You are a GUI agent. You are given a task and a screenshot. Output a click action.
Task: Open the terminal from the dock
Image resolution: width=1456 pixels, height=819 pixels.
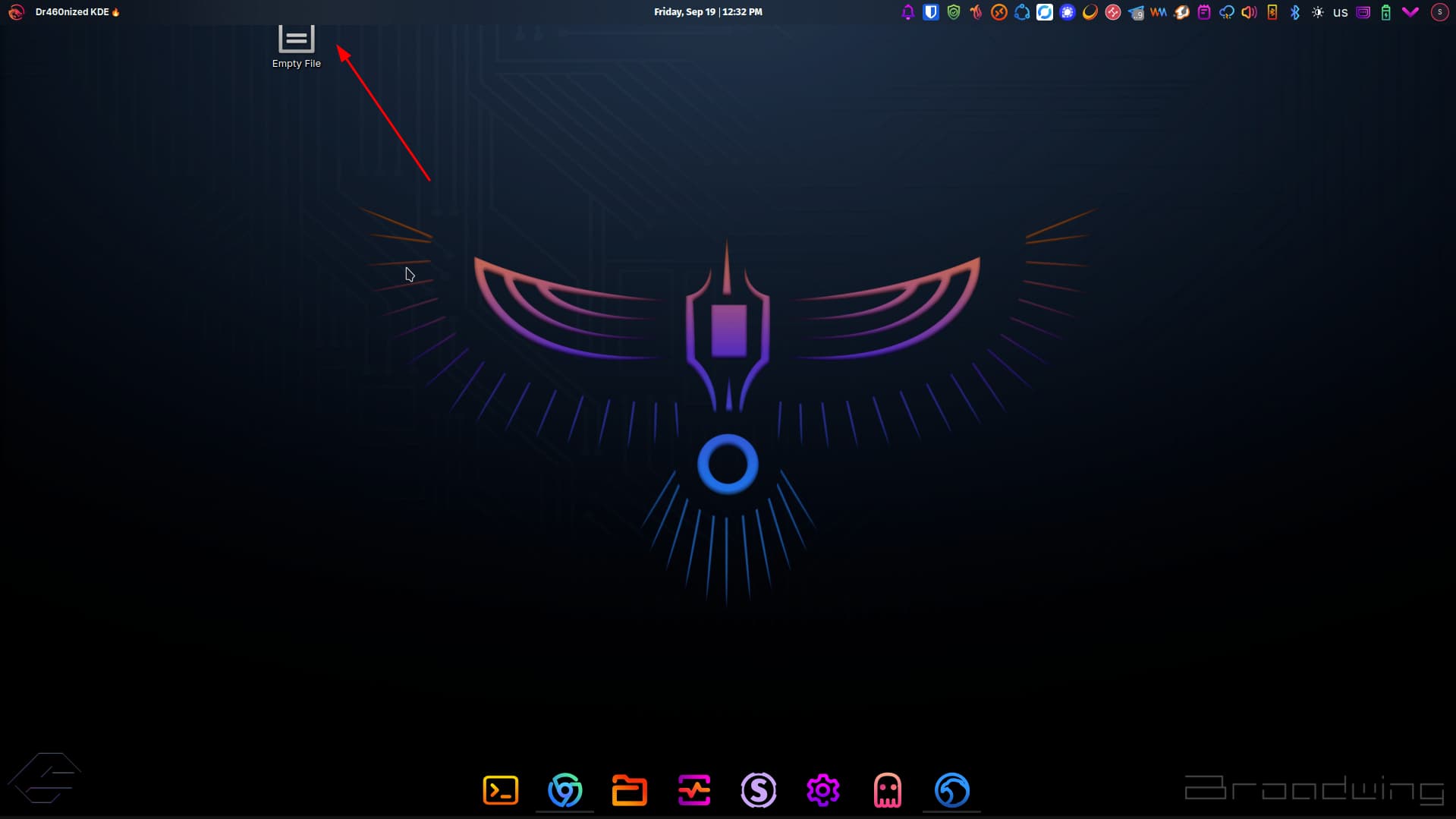coord(500,790)
